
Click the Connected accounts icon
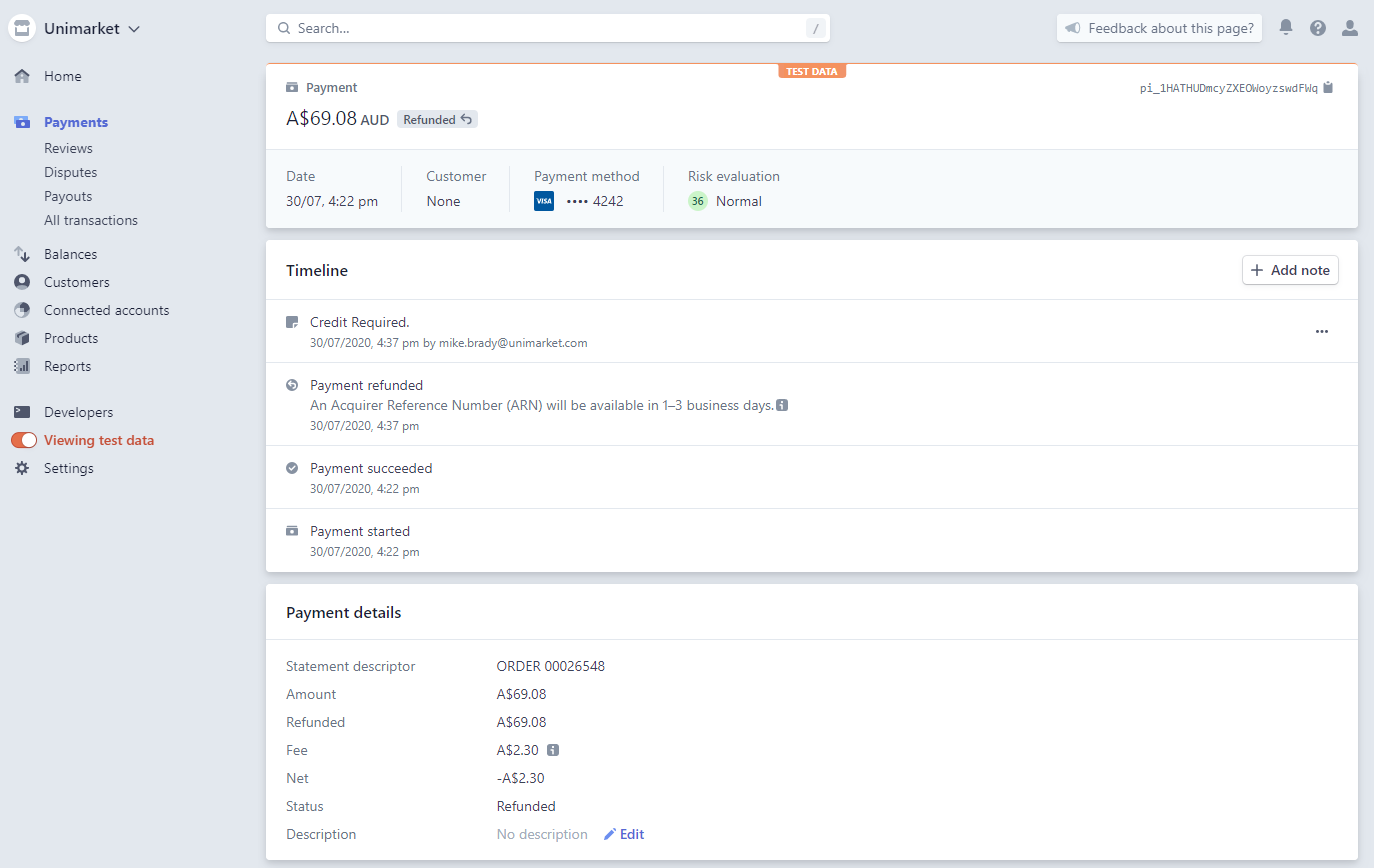click(22, 310)
